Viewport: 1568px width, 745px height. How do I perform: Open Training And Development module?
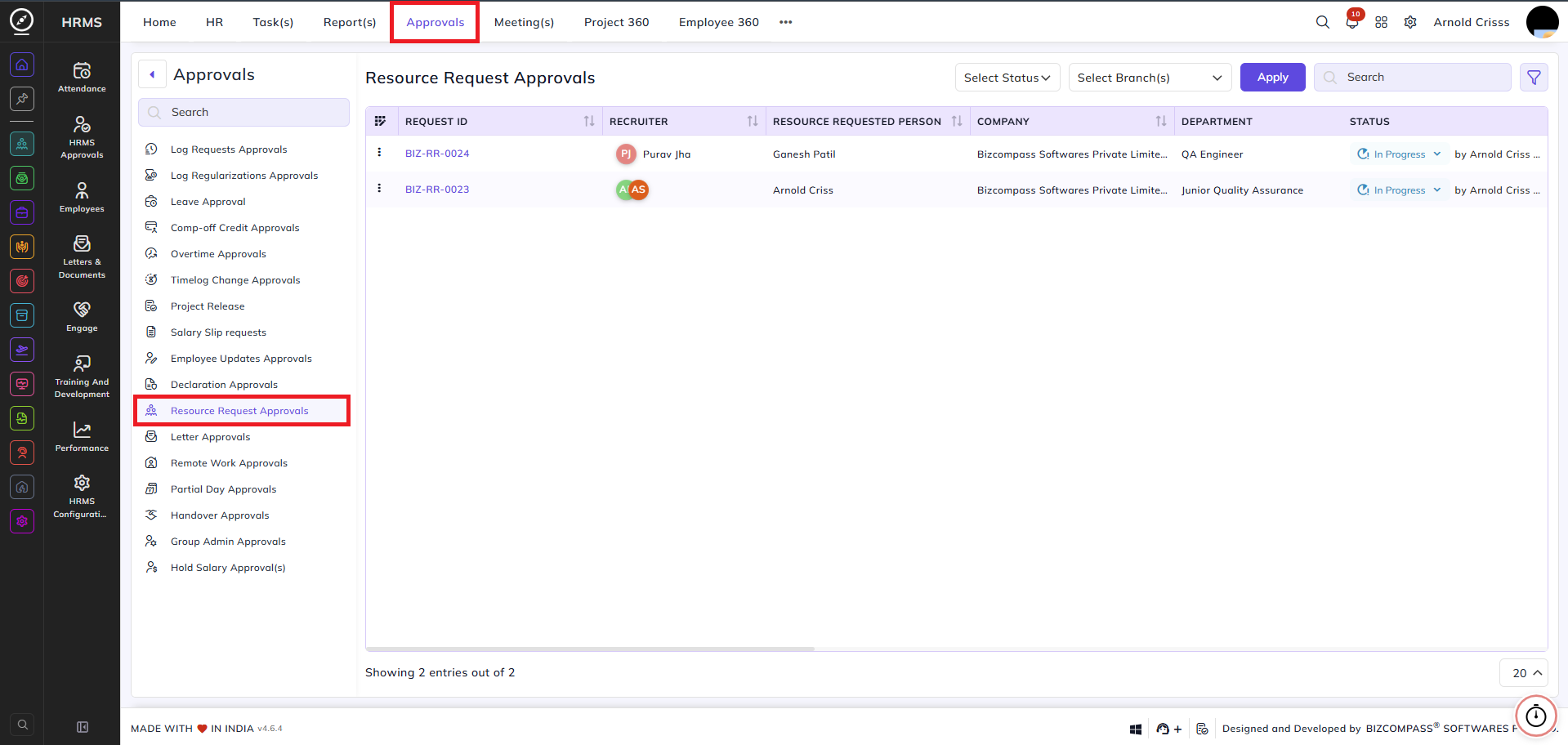82,377
